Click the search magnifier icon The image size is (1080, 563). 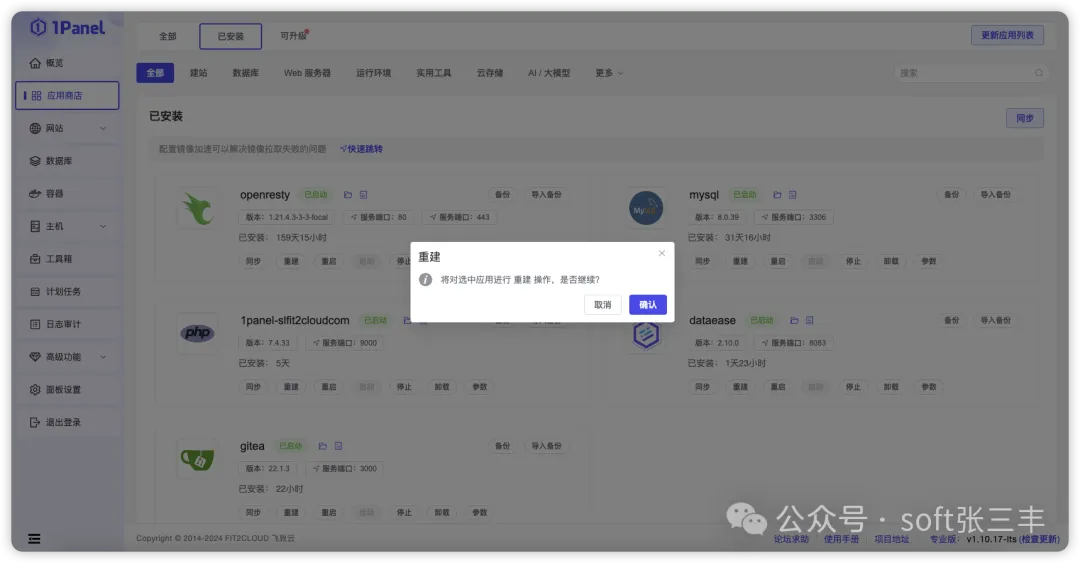[1038, 73]
